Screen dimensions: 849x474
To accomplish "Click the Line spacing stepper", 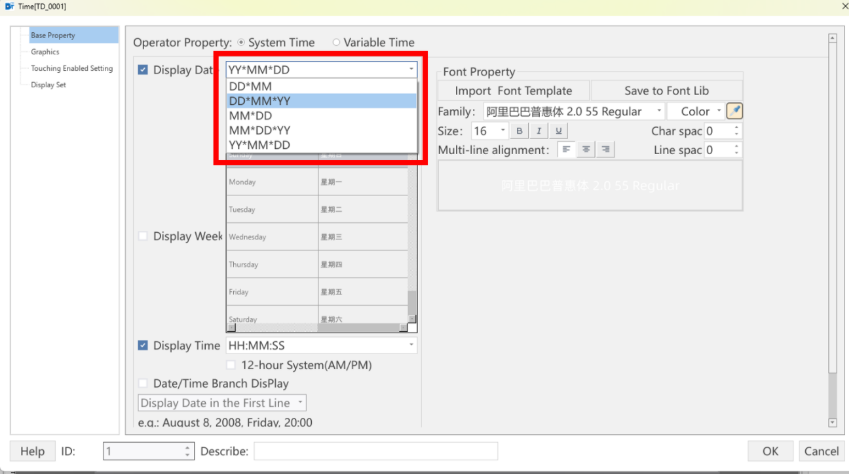I will 736,150.
